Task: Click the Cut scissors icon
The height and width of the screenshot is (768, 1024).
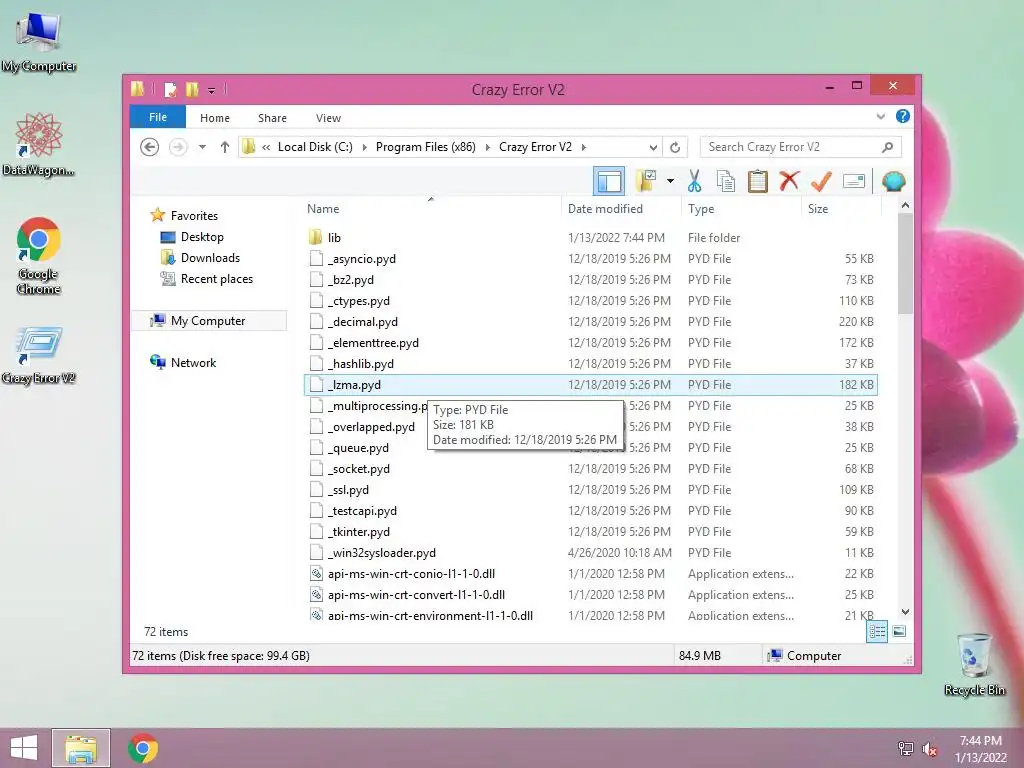Action: coord(694,181)
